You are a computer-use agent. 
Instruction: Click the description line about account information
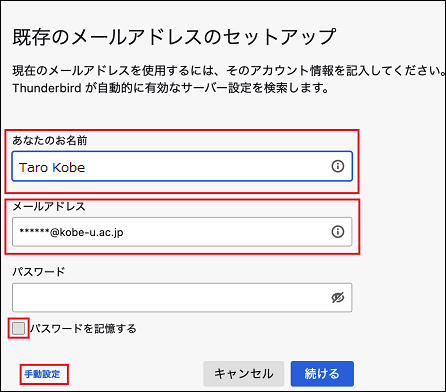pyautogui.click(x=229, y=71)
